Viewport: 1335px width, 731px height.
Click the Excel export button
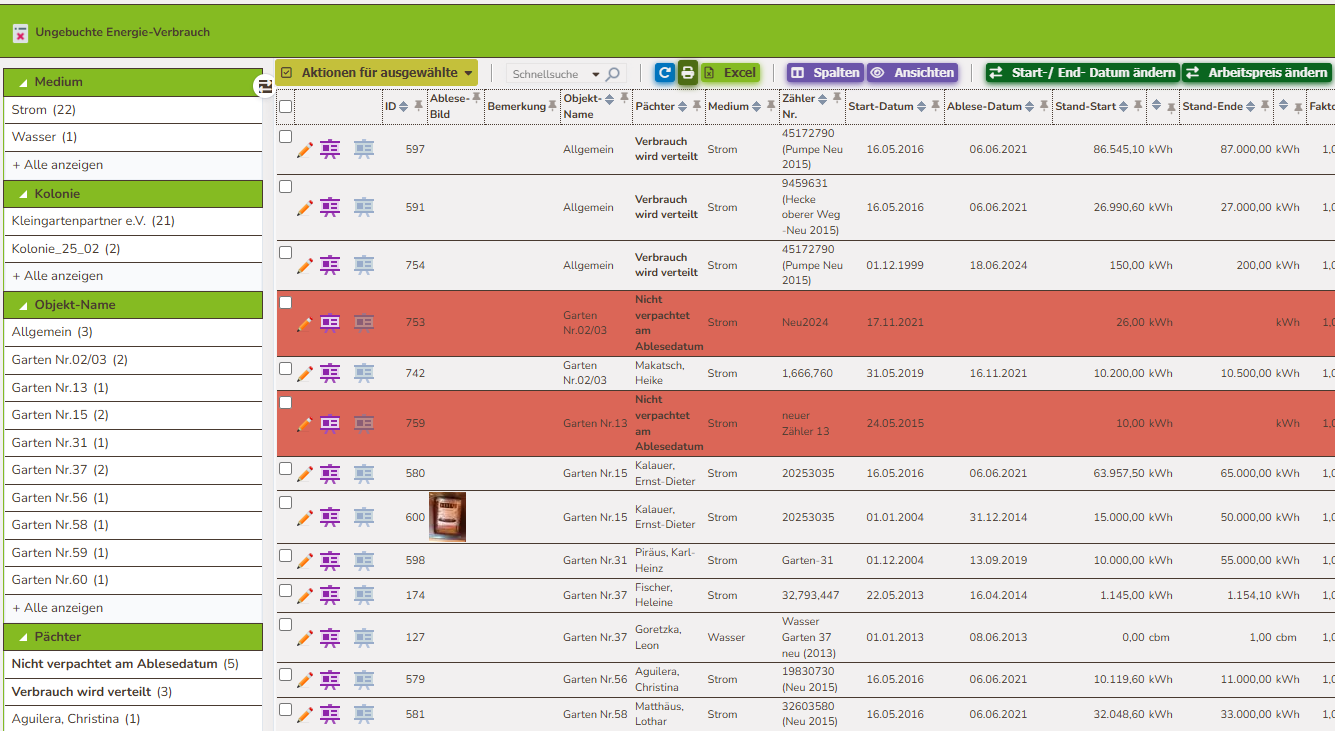pyautogui.click(x=730, y=73)
